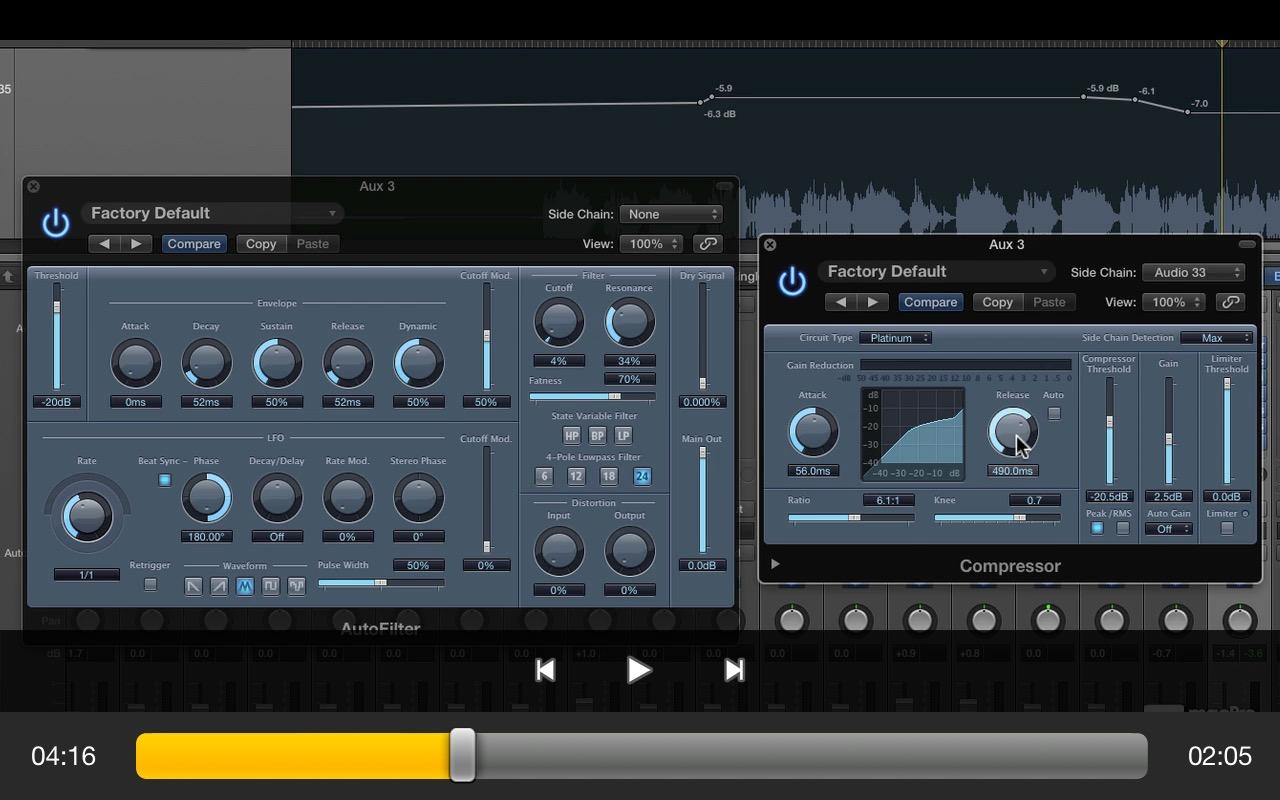Open the Auto Gain Off dropdown
This screenshot has width=1280, height=800.
click(x=1169, y=529)
